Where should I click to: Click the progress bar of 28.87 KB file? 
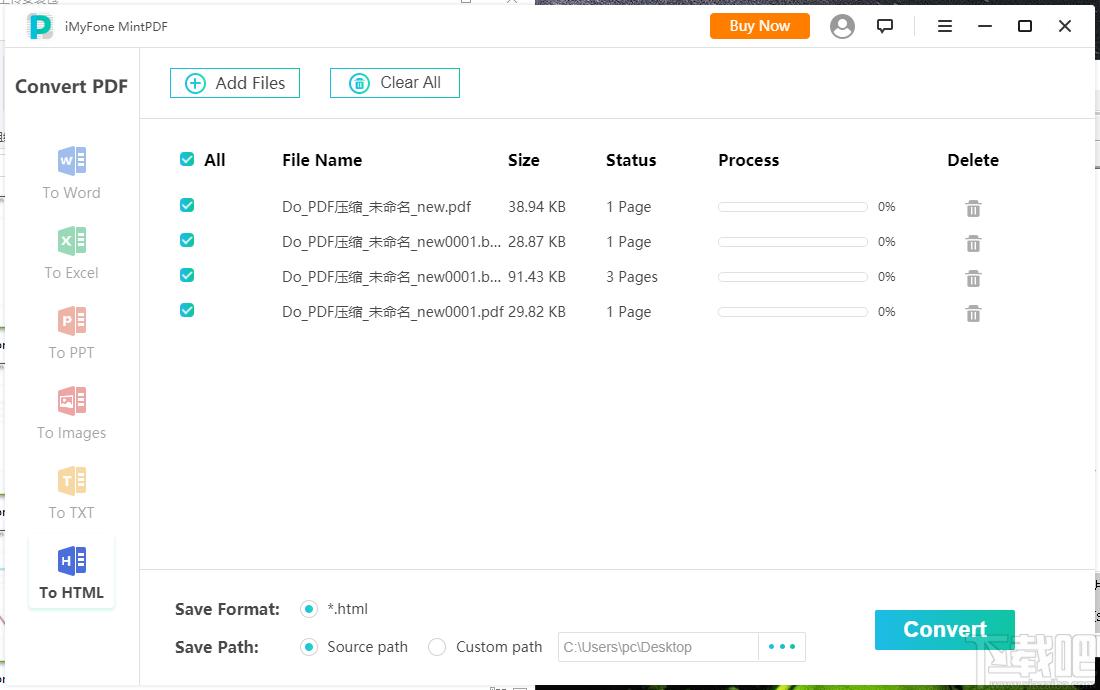(x=793, y=242)
